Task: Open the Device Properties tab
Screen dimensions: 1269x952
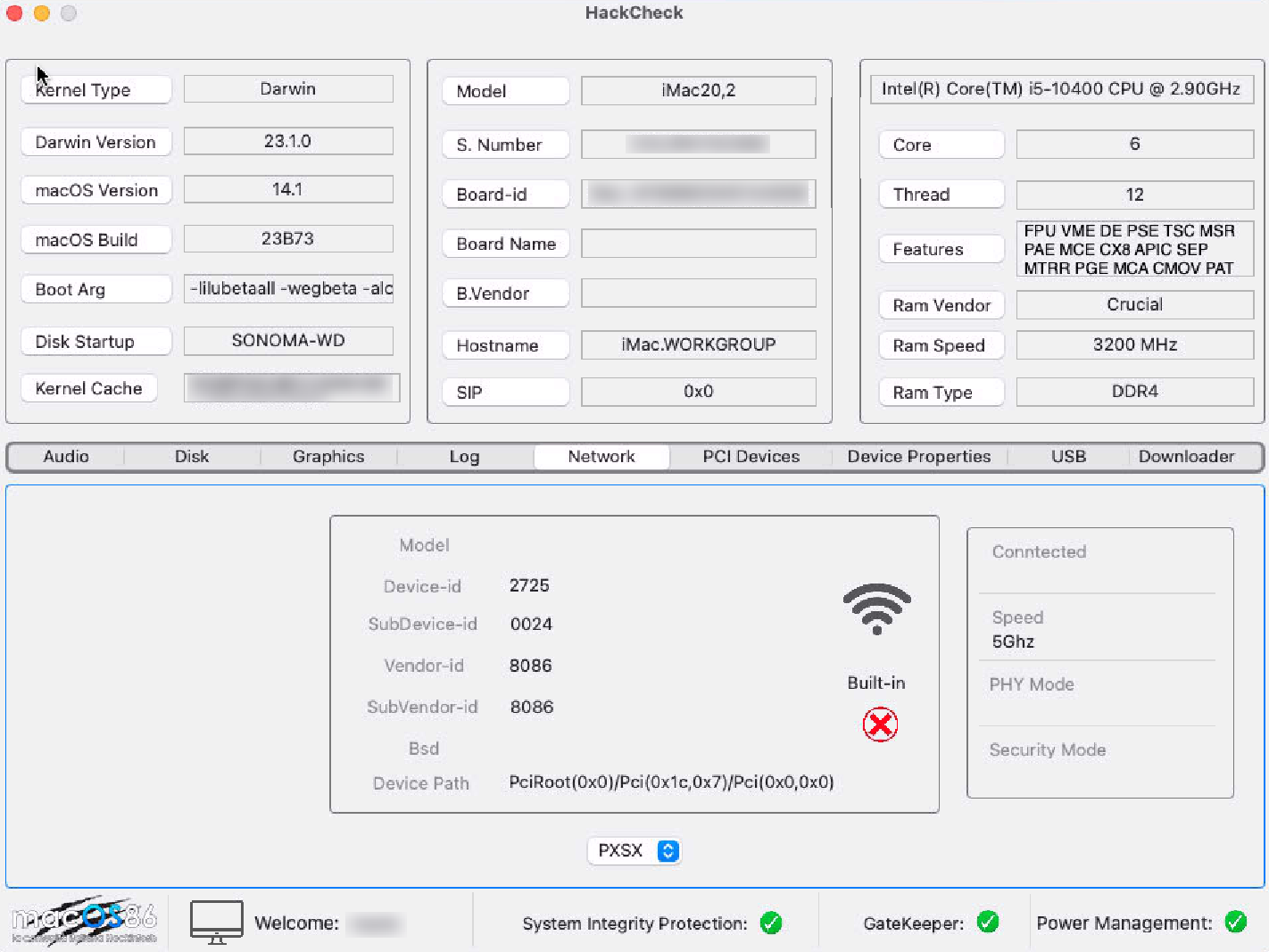Action: pos(919,457)
